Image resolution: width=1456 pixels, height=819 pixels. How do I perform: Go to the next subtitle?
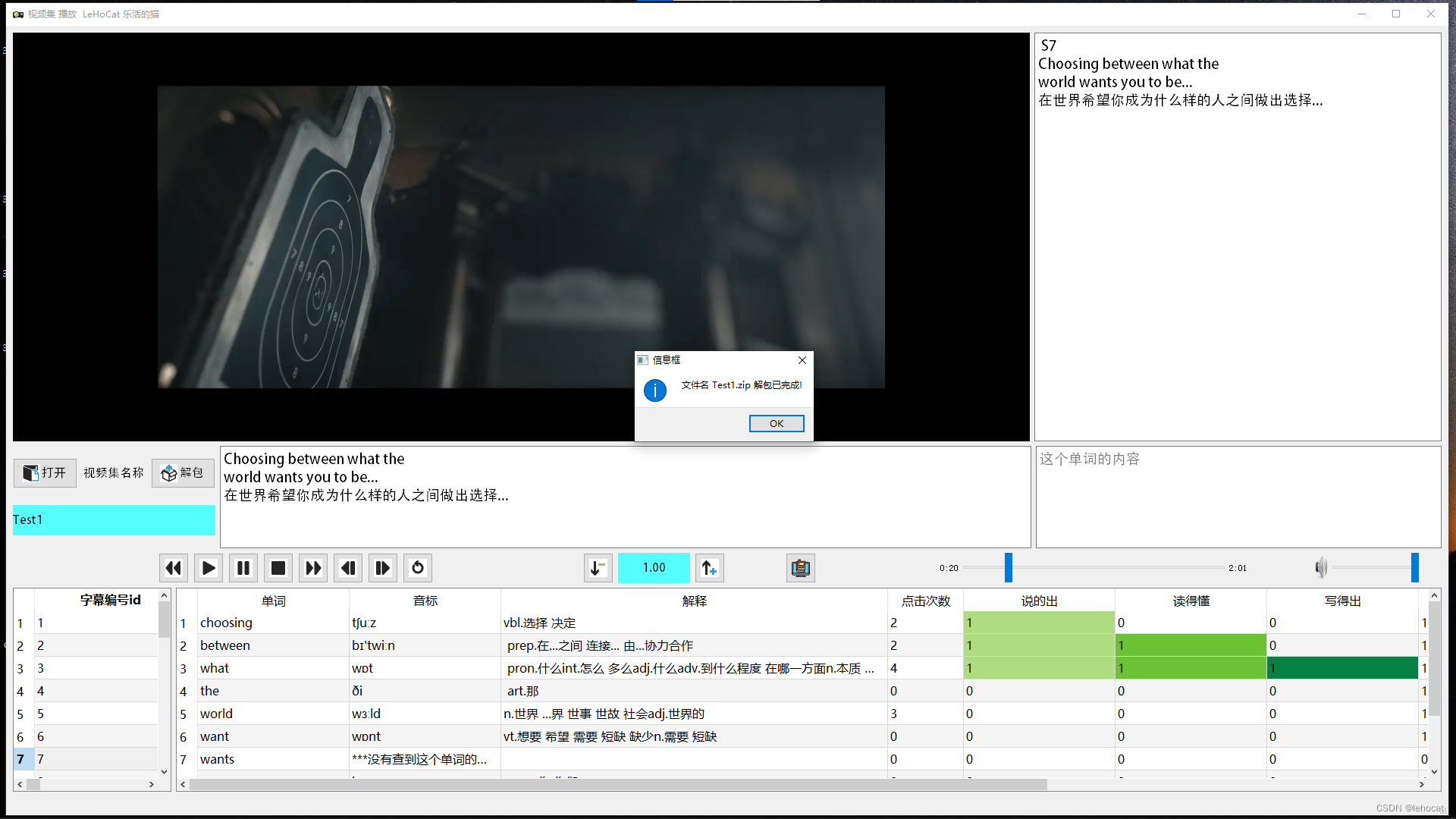383,568
